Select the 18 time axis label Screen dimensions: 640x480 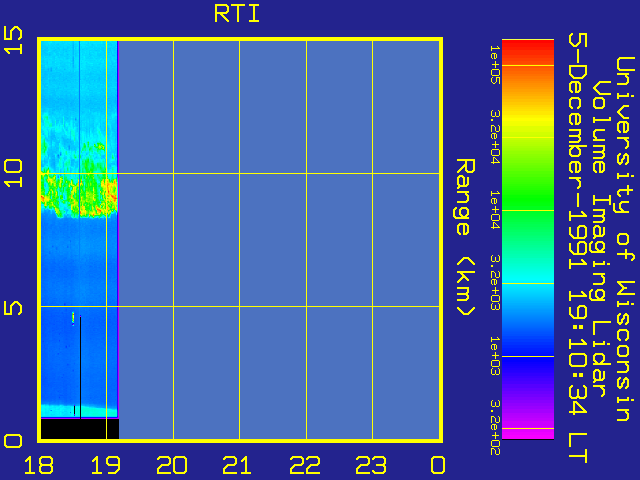pyautogui.click(x=39, y=465)
